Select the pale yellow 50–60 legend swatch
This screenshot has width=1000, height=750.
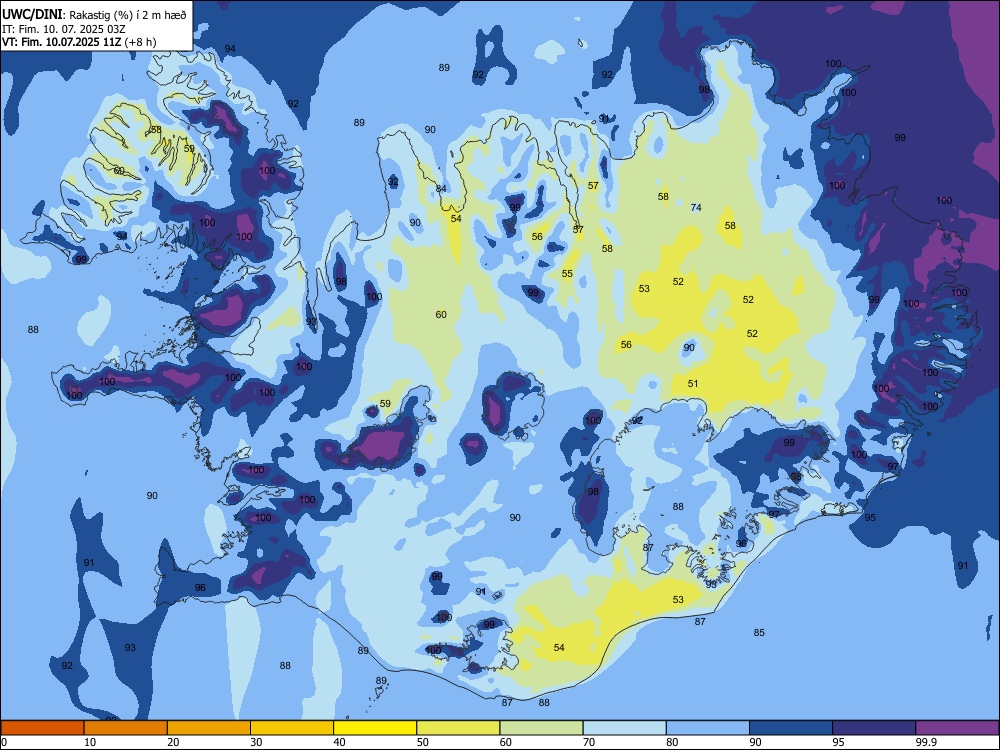[458, 728]
